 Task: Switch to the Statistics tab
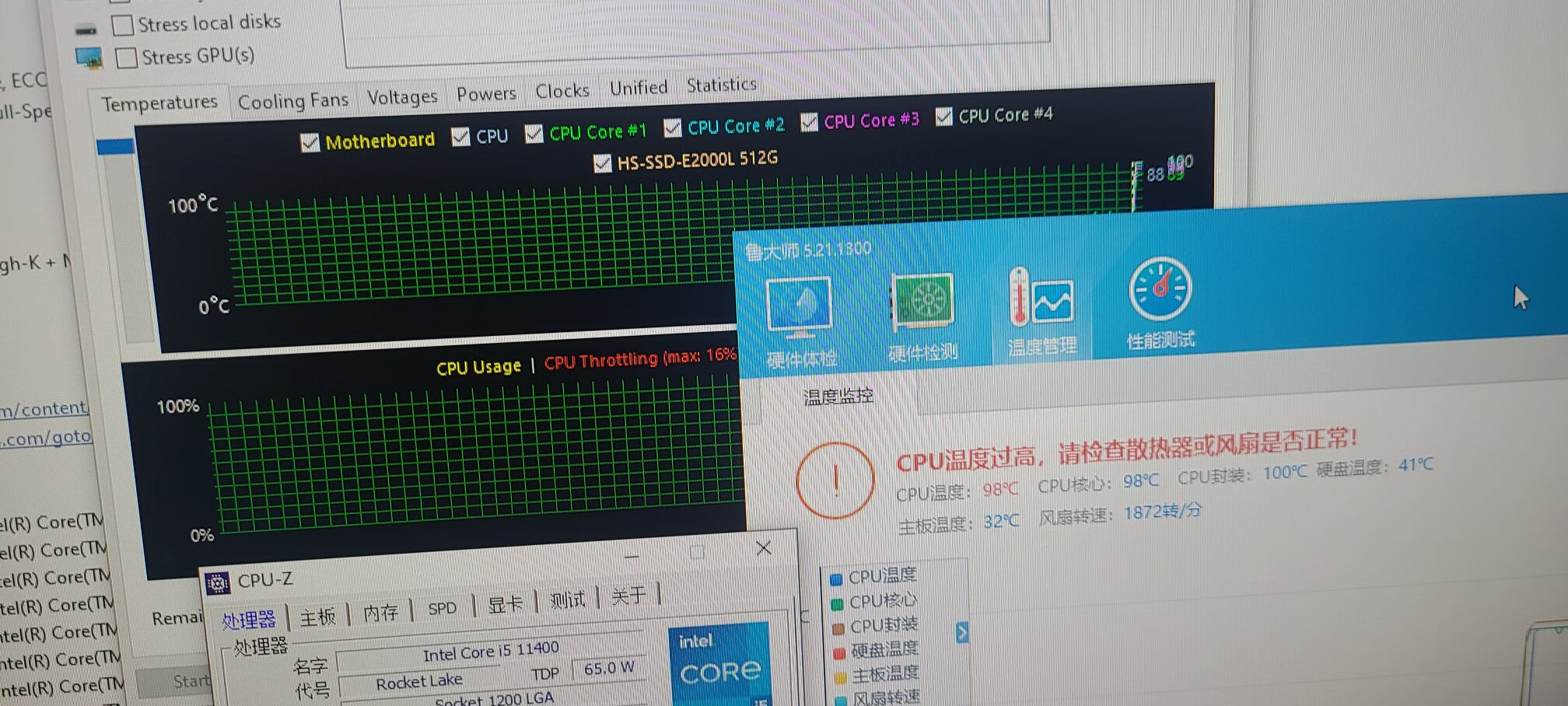pyautogui.click(x=721, y=85)
